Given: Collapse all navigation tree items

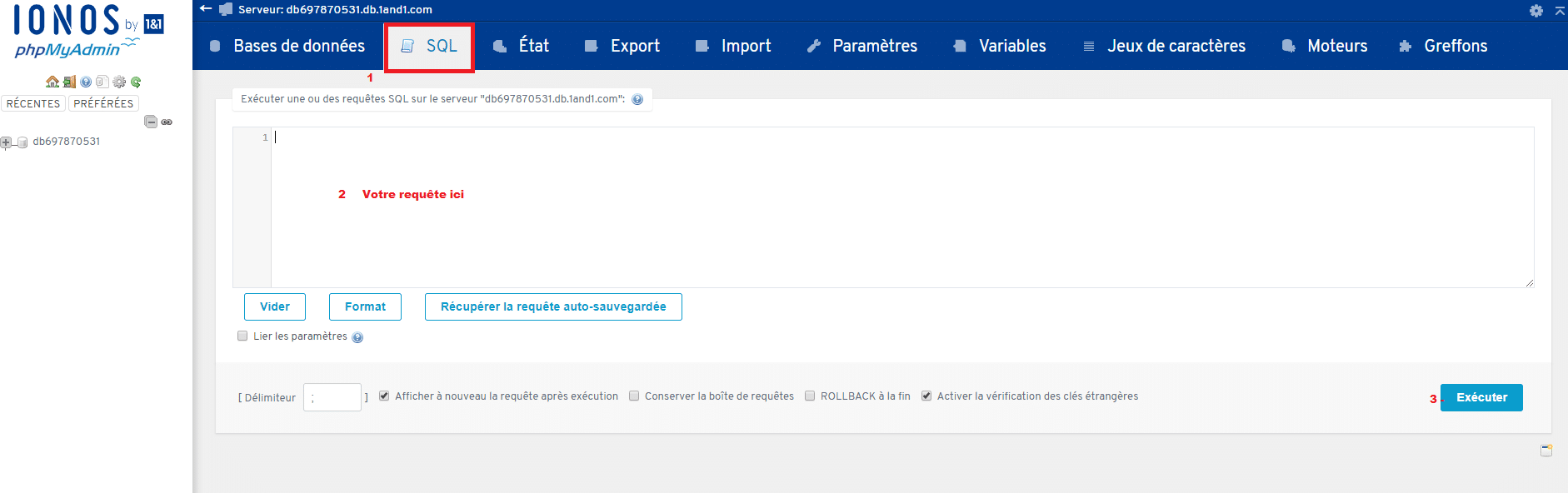Looking at the screenshot, I should 151,122.
